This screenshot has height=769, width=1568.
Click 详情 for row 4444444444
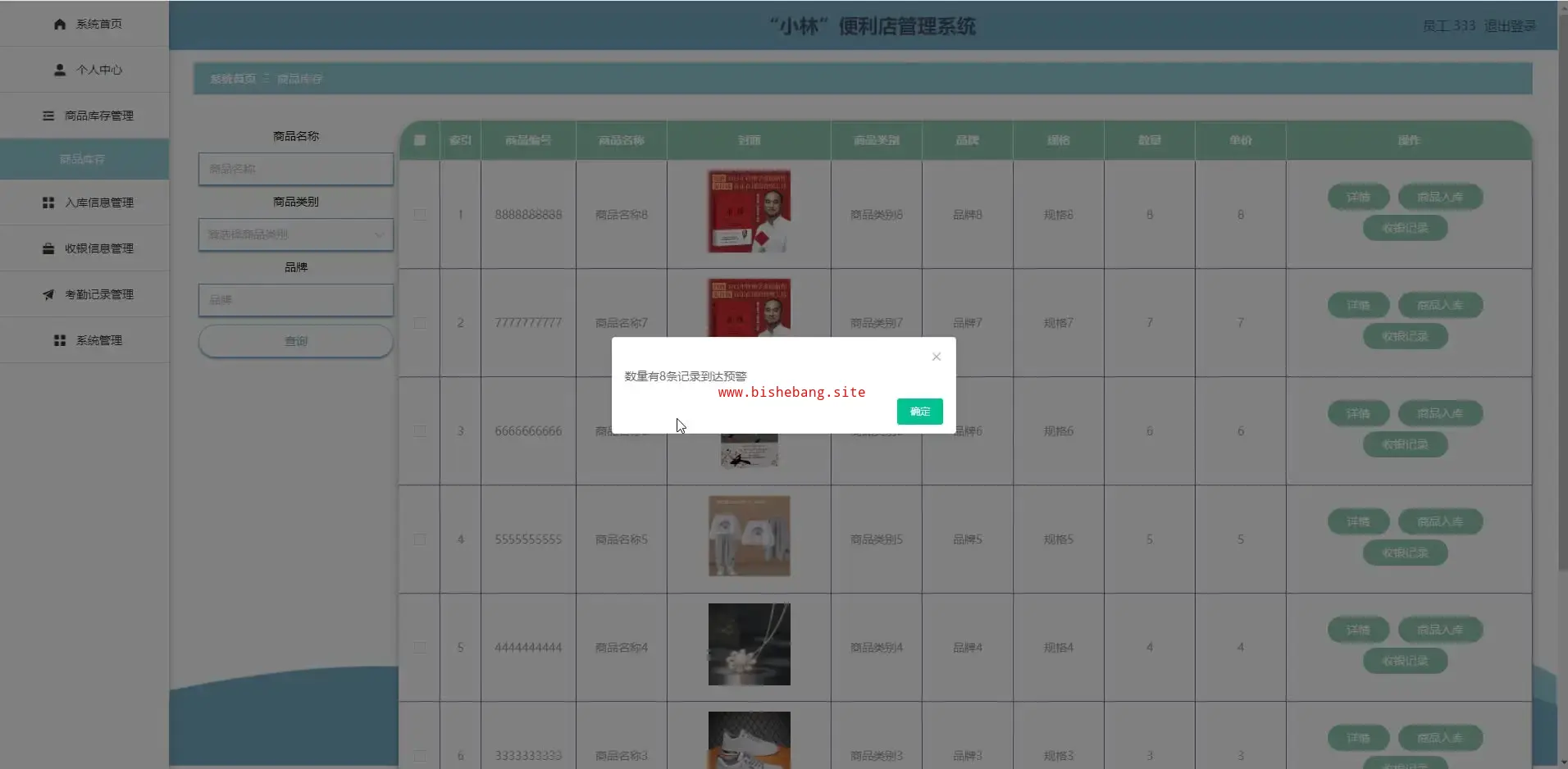(1358, 630)
